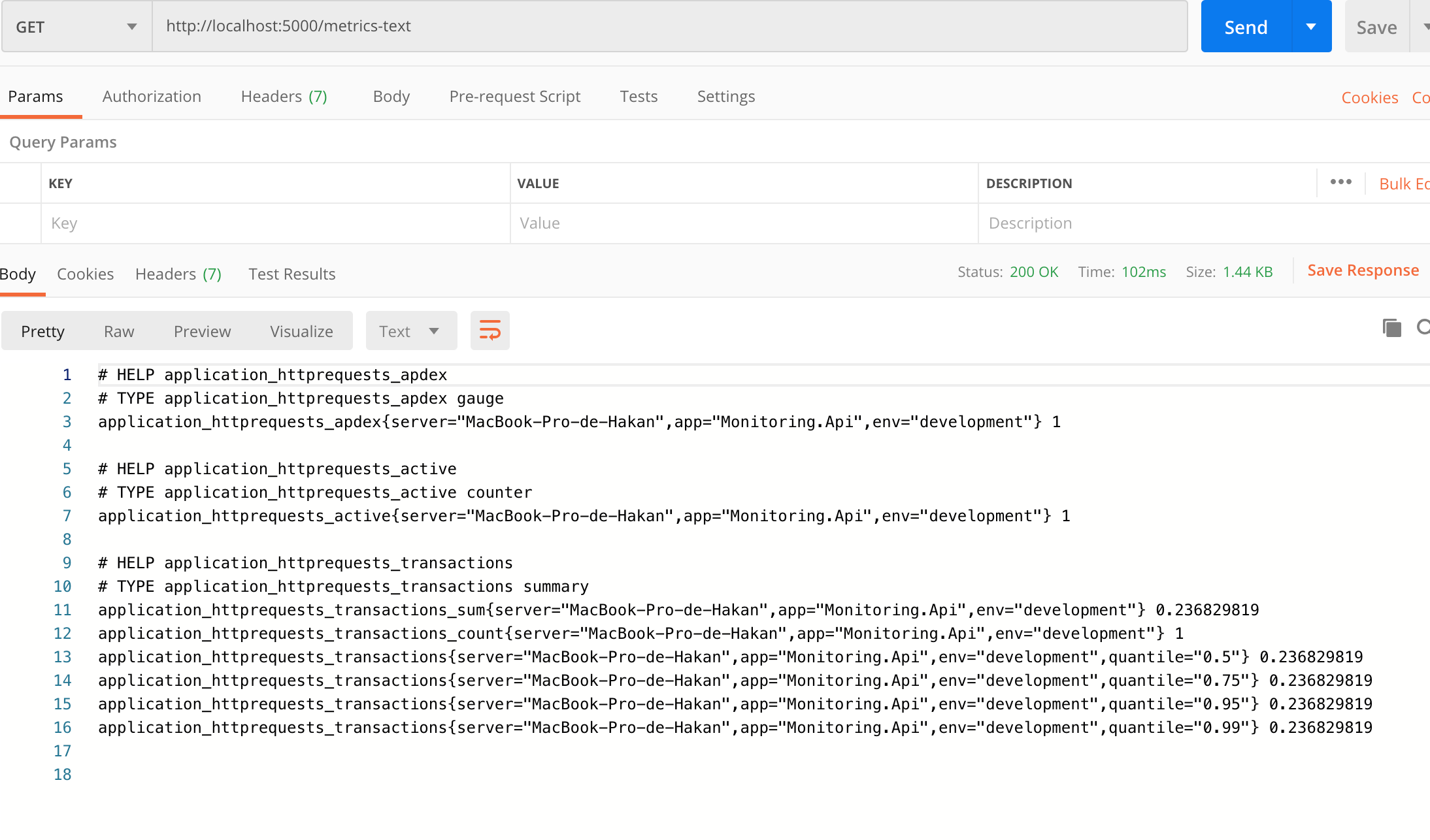Show the response Headers (7) tab

pyautogui.click(x=178, y=274)
